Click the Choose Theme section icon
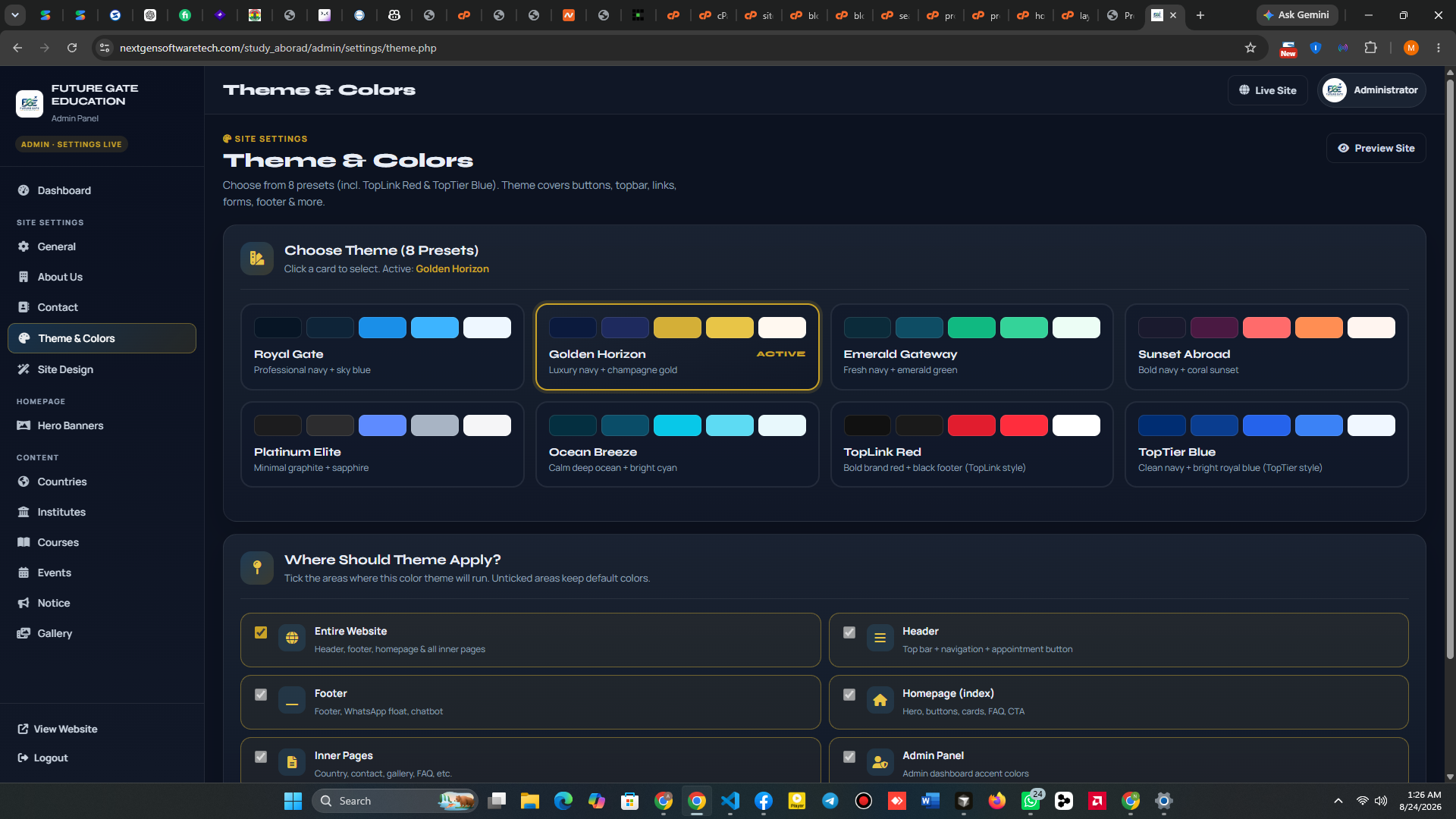This screenshot has width=1456, height=819. [x=257, y=259]
